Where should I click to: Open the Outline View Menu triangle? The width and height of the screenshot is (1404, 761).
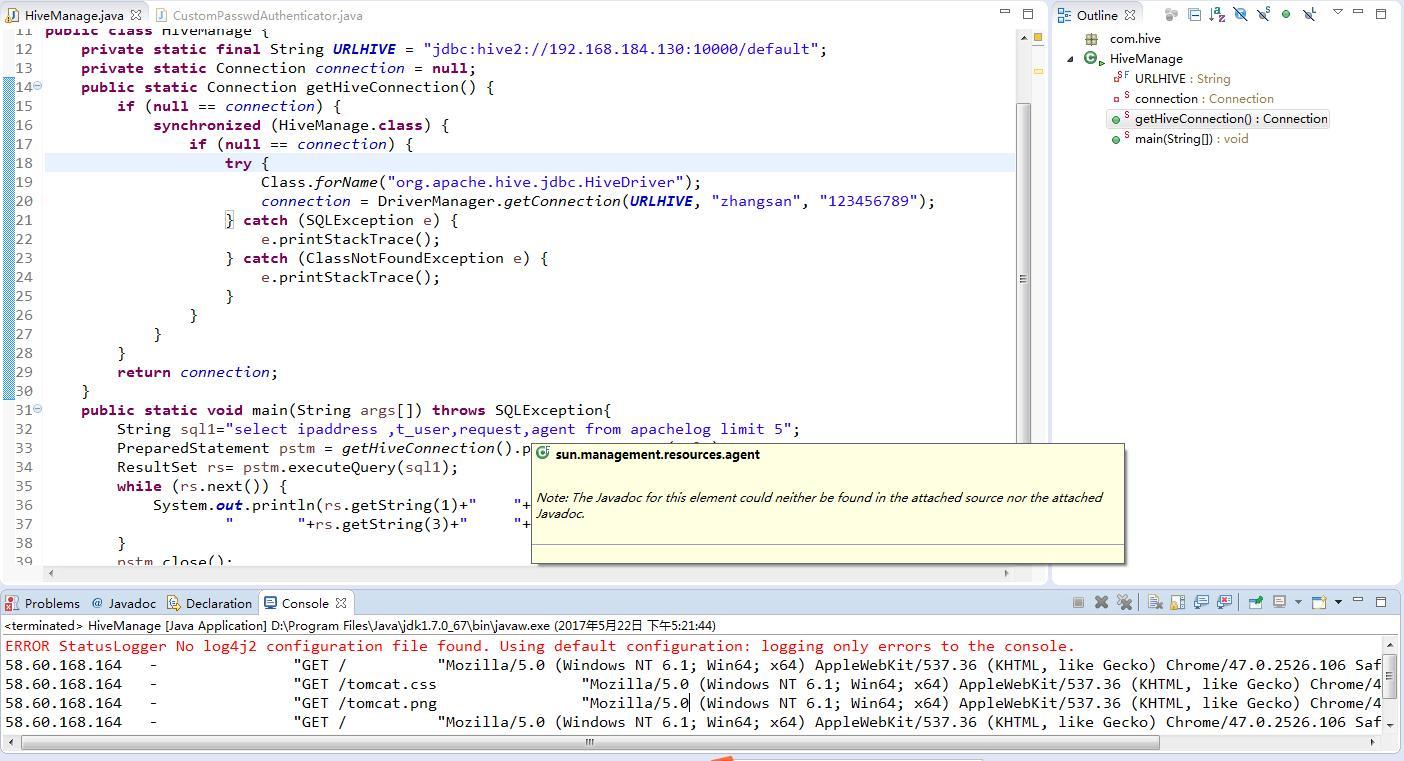(1338, 12)
